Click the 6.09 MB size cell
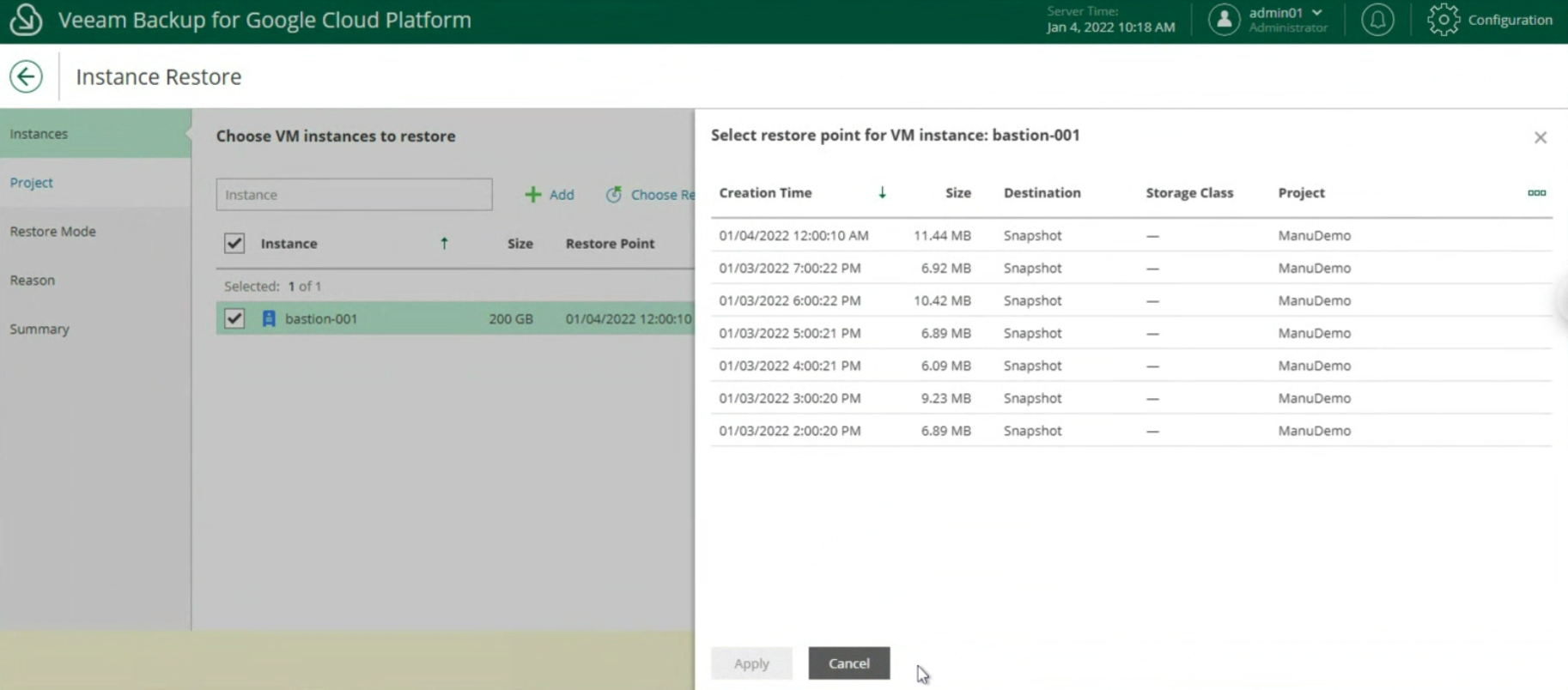This screenshot has height=690, width=1568. pos(945,366)
